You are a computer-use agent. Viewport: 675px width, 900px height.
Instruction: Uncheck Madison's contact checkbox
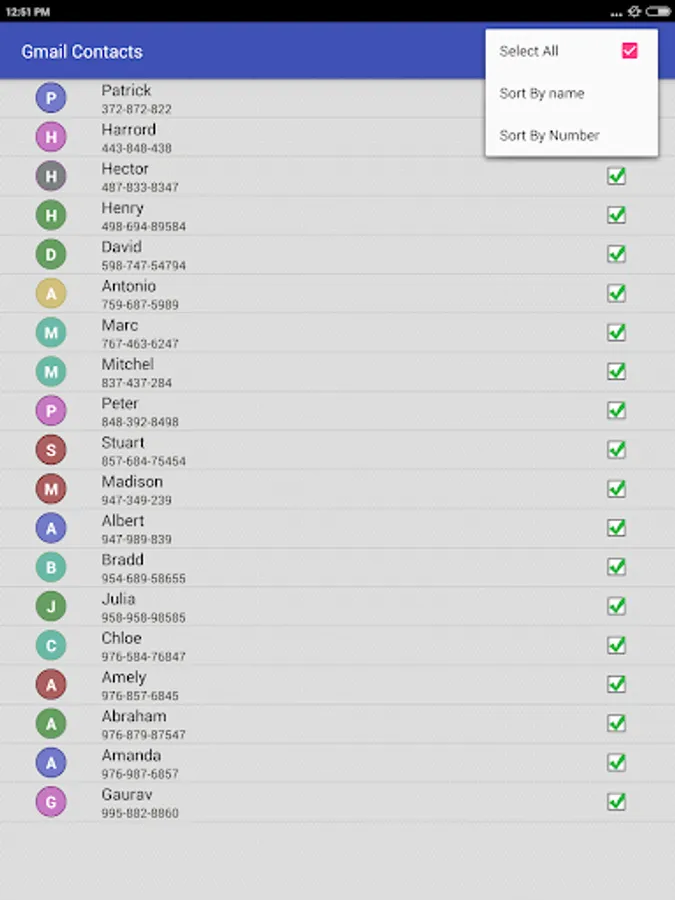617,489
